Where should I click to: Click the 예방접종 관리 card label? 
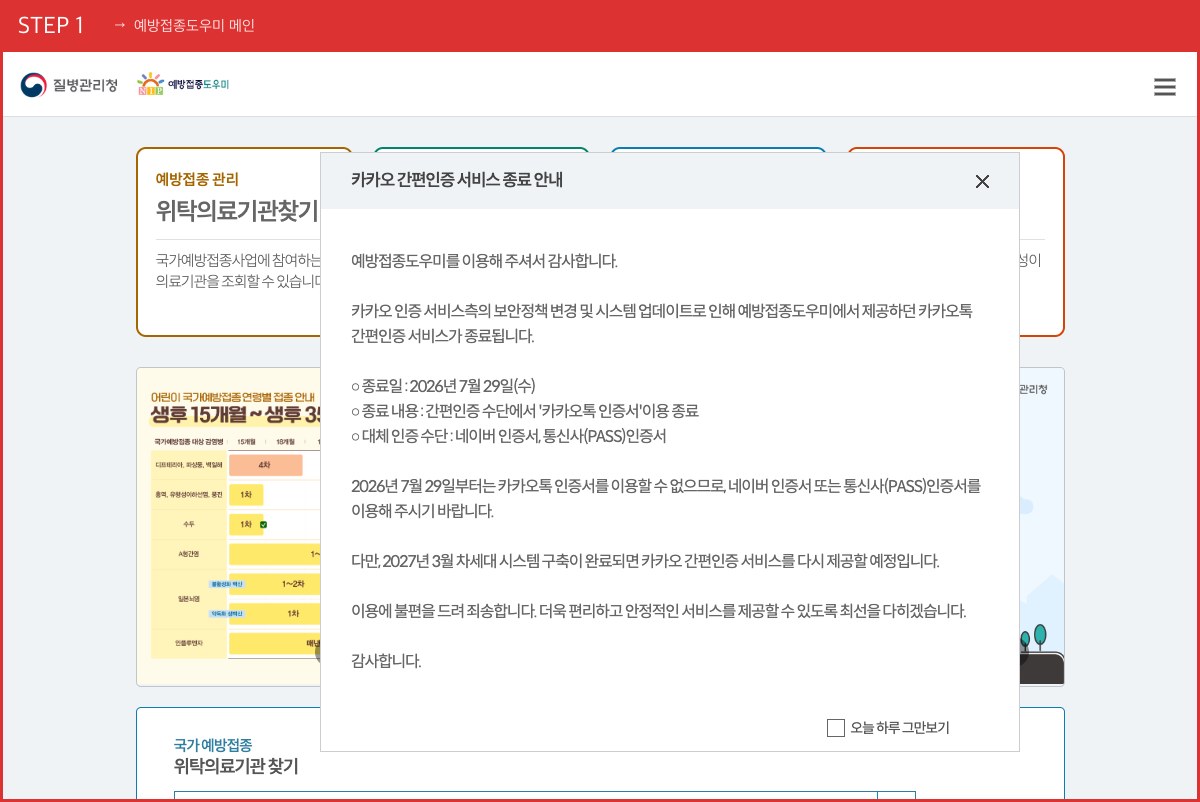197,180
